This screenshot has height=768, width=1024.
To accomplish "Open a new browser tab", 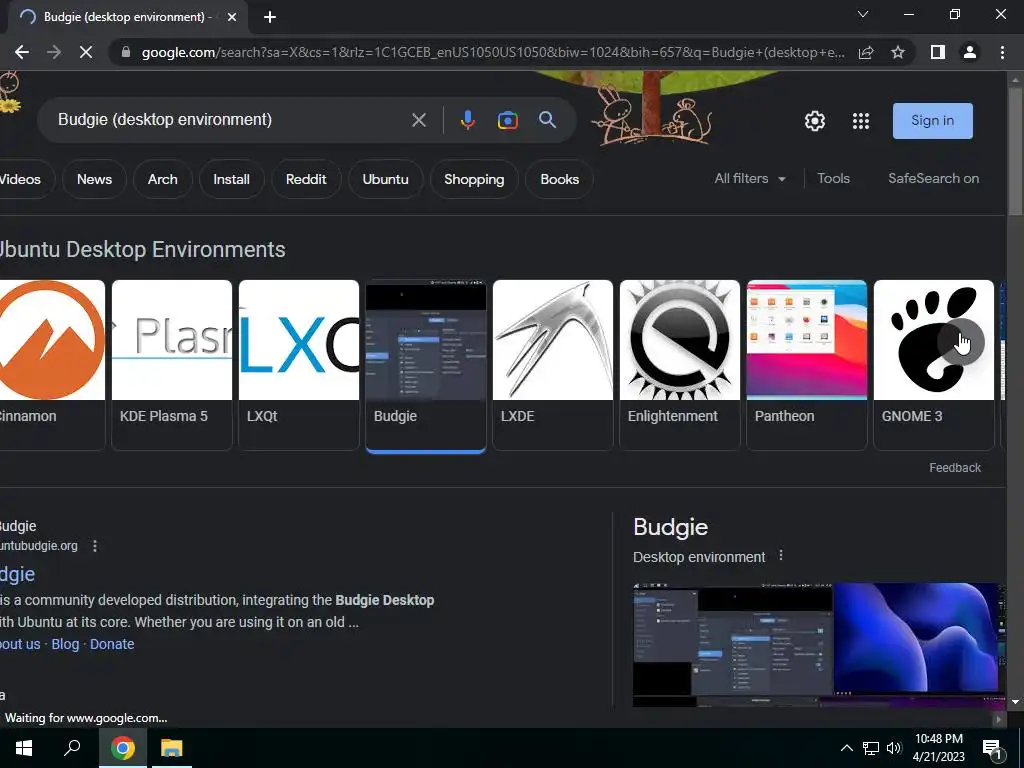I will tap(270, 17).
